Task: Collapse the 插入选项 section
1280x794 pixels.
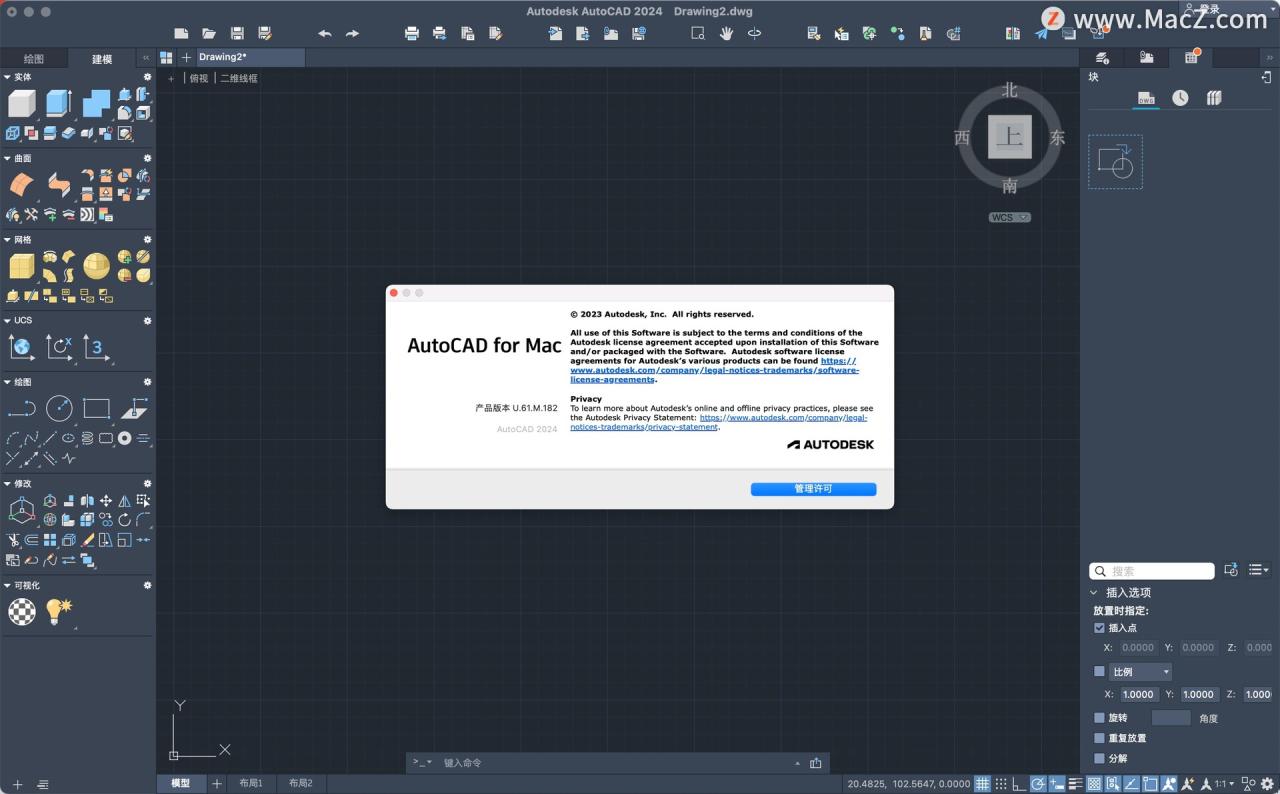Action: 1093,592
